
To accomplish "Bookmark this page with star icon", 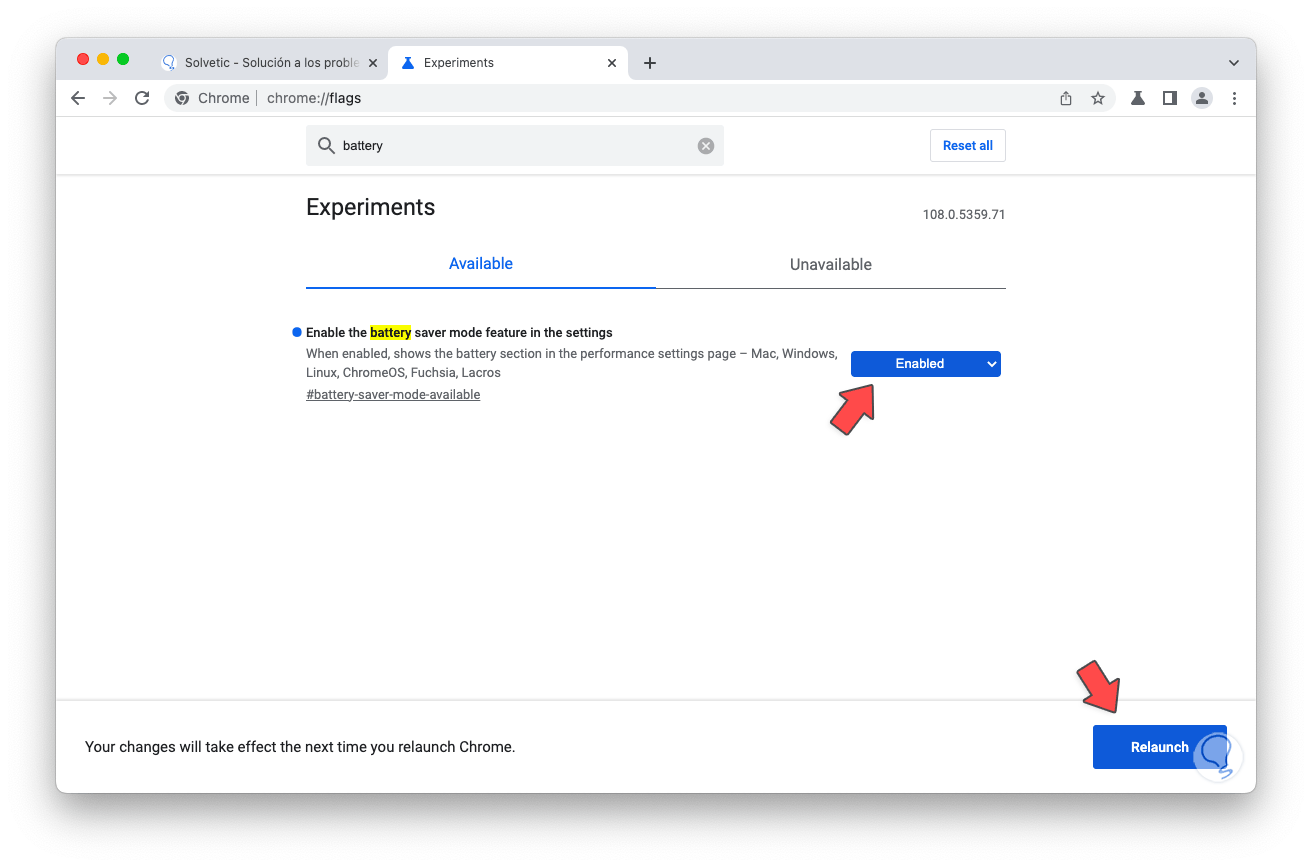I will [x=1098, y=98].
